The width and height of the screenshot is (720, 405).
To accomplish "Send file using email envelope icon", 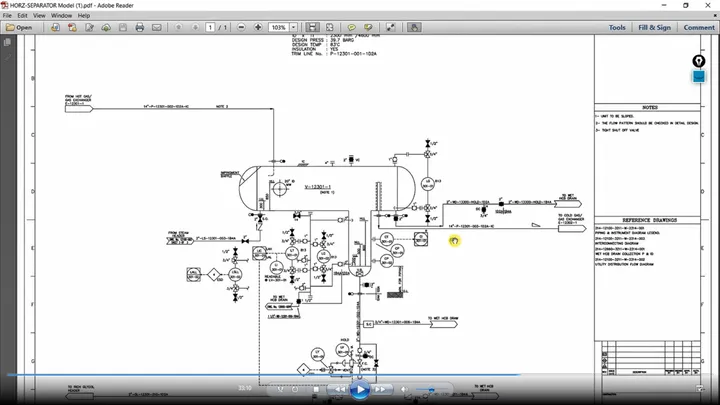I will click(157, 28).
